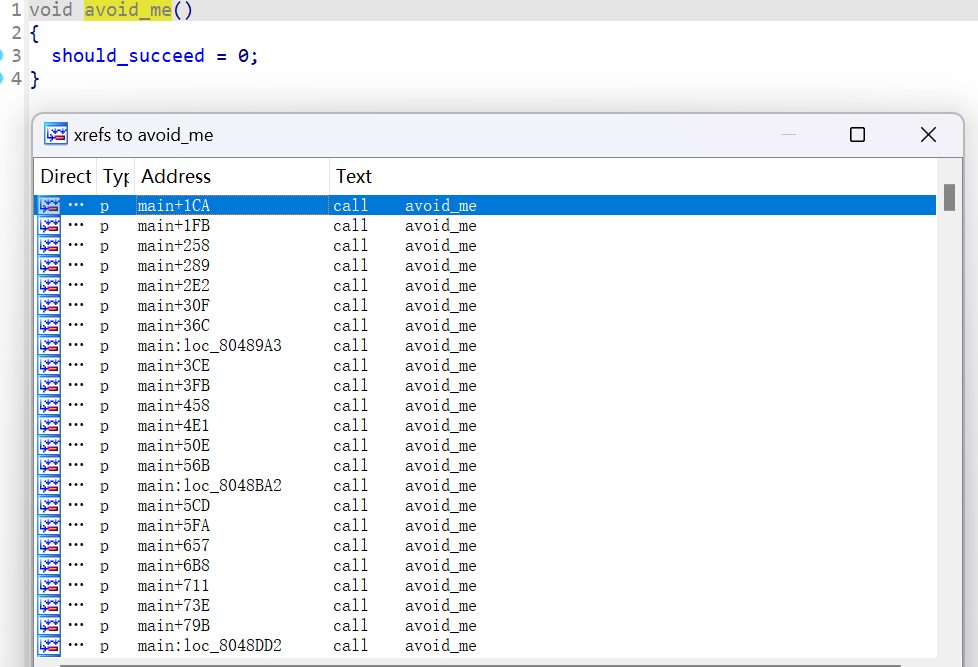Select the main+458 address cell

[232, 405]
